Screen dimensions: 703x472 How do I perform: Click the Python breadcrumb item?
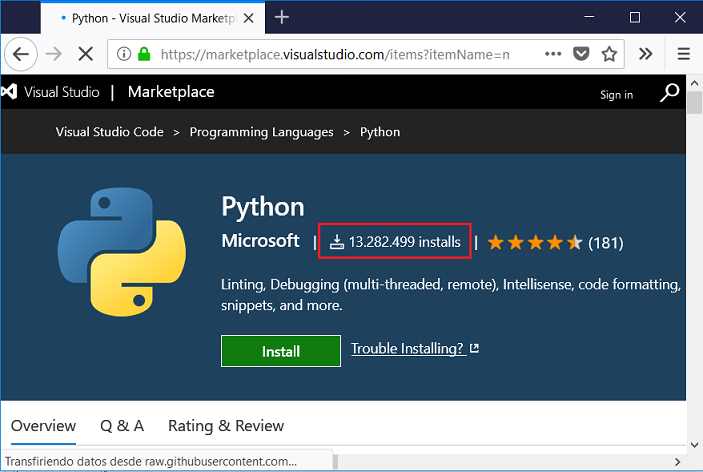(x=380, y=132)
